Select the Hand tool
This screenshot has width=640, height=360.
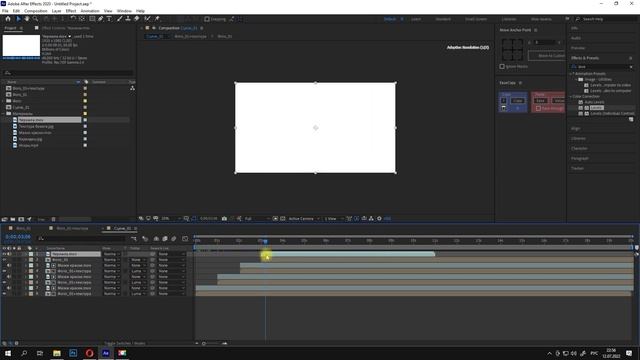tap(27, 19)
